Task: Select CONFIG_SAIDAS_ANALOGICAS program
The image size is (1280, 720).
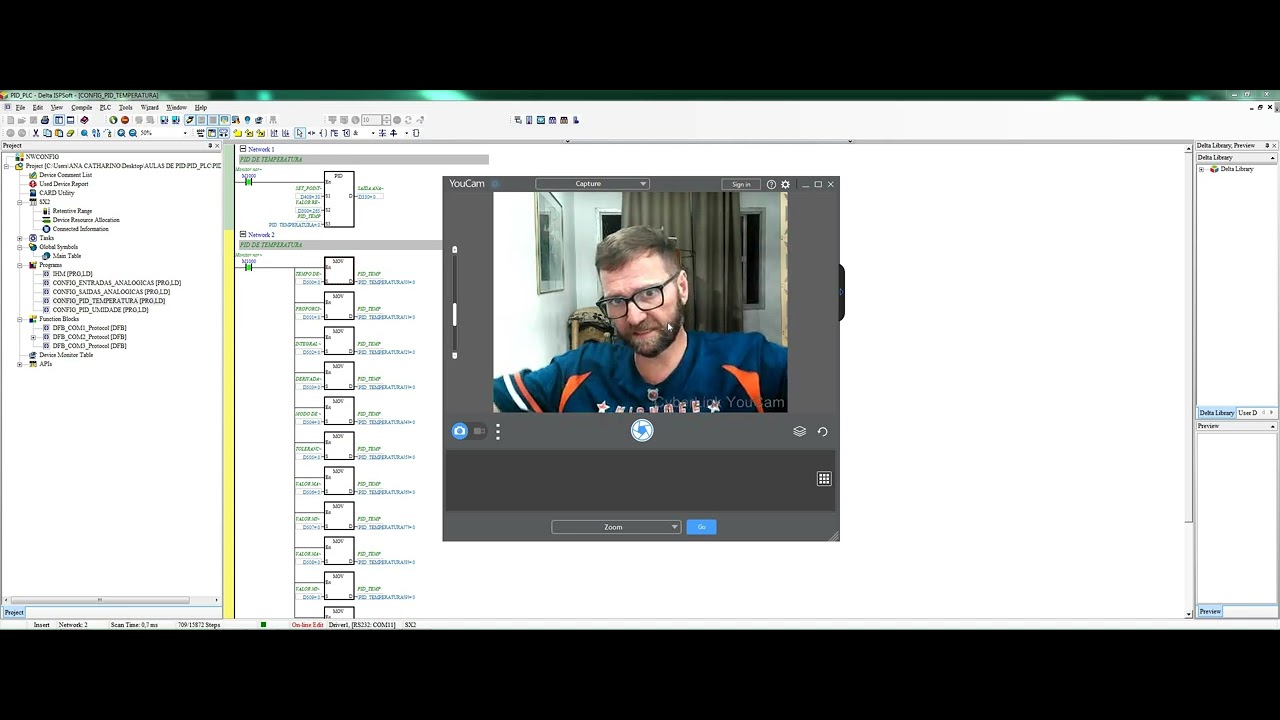Action: (111, 292)
